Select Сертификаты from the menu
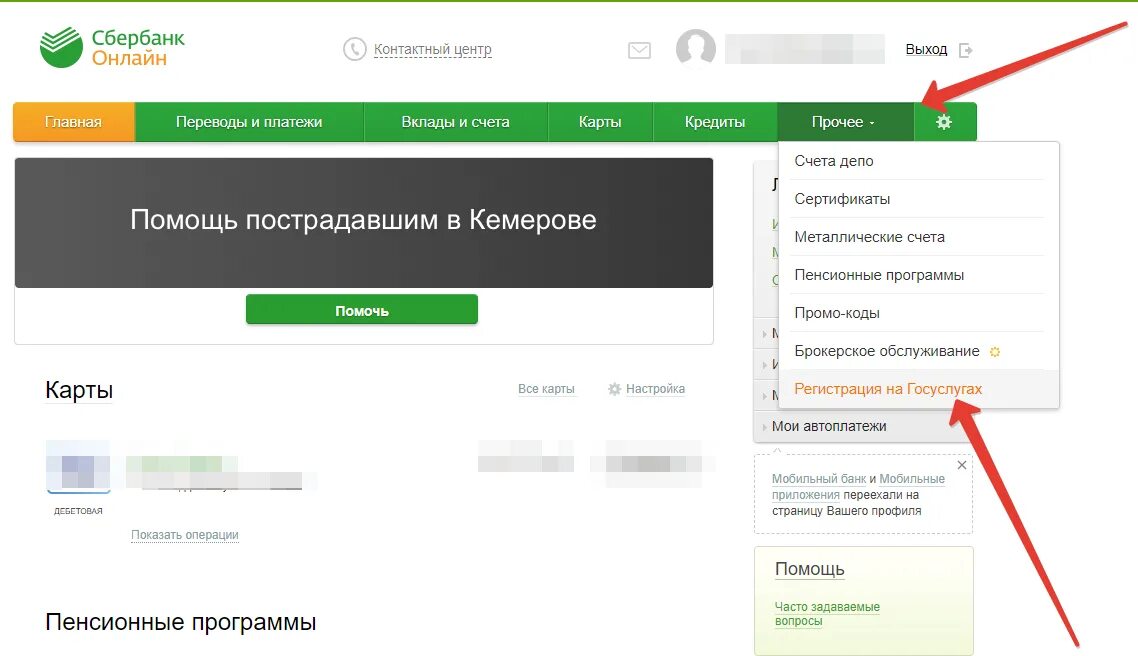This screenshot has height=656, width=1138. pos(918,199)
